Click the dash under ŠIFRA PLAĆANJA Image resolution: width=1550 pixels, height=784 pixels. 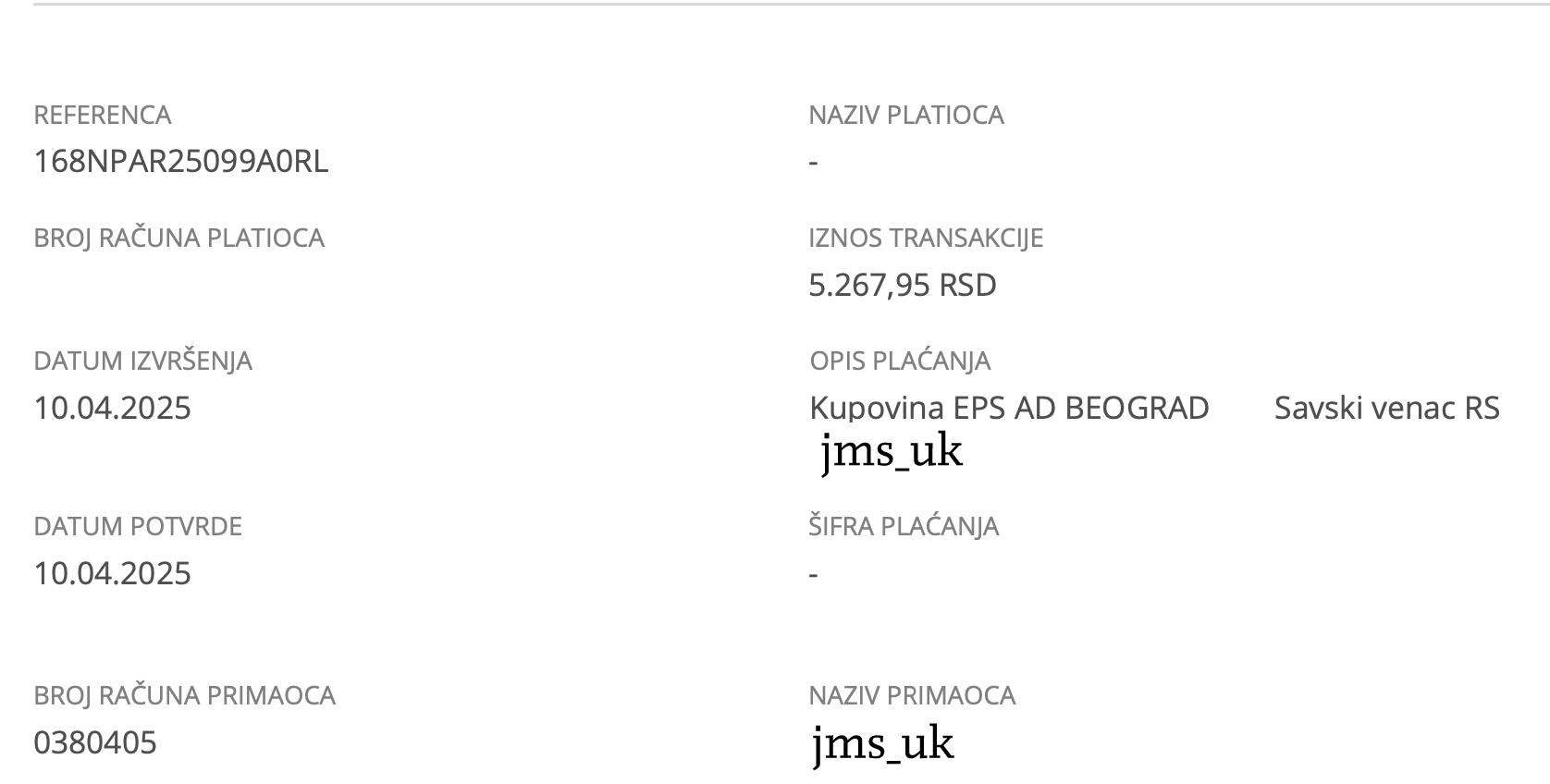(814, 575)
